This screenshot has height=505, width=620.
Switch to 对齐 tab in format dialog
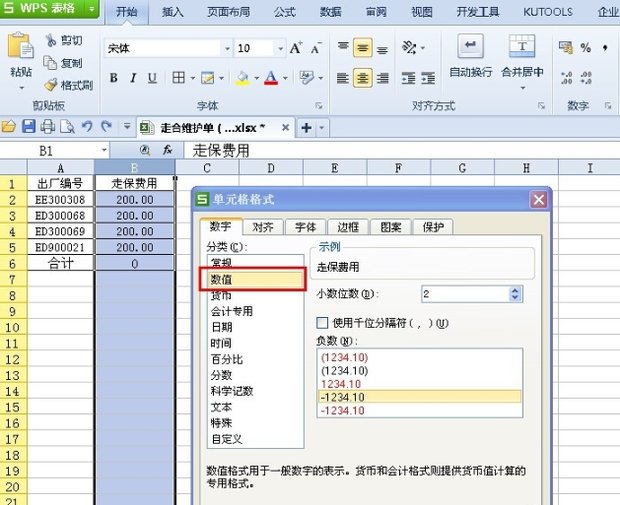[x=263, y=227]
